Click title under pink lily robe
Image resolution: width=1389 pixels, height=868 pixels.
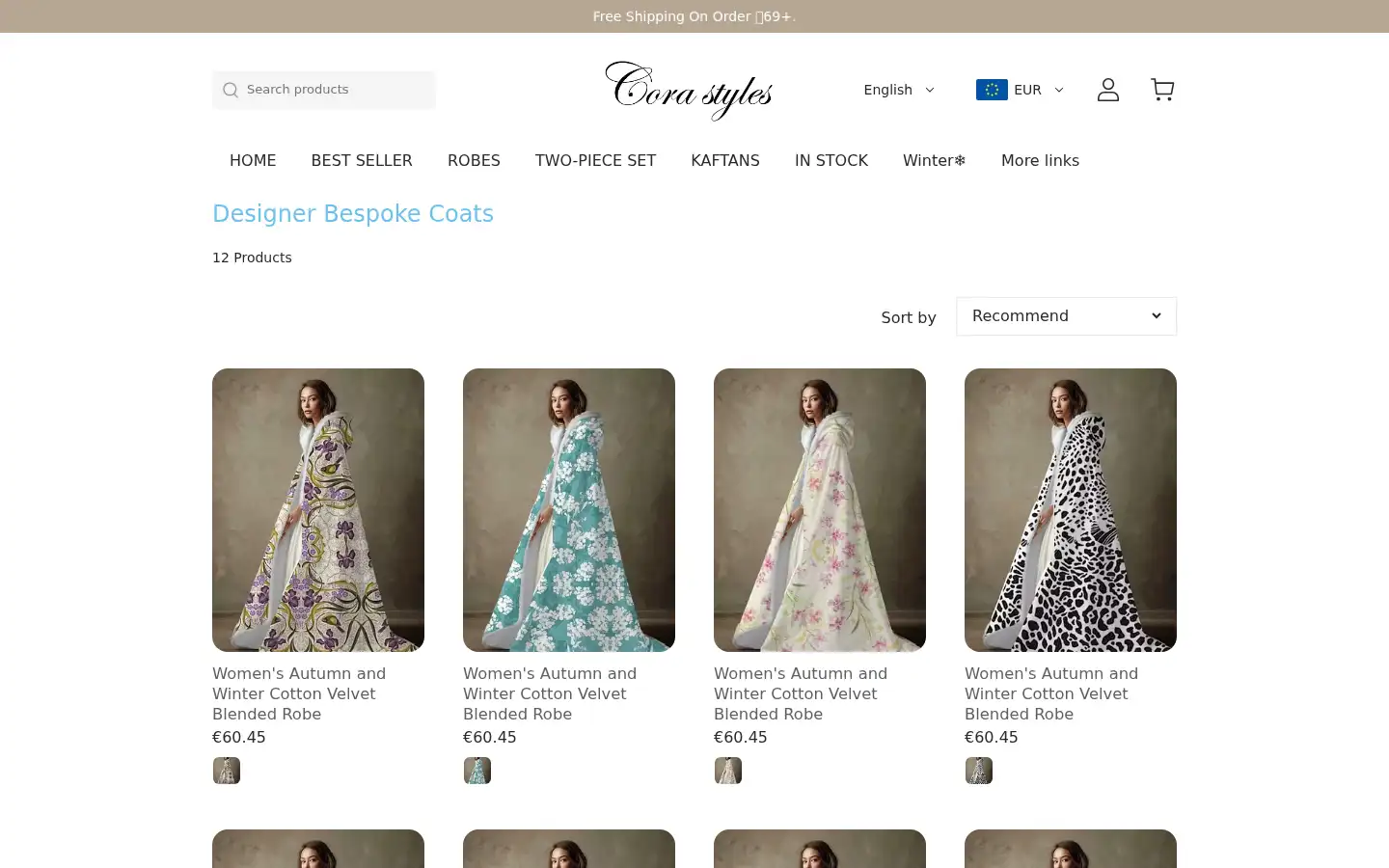click(x=801, y=693)
